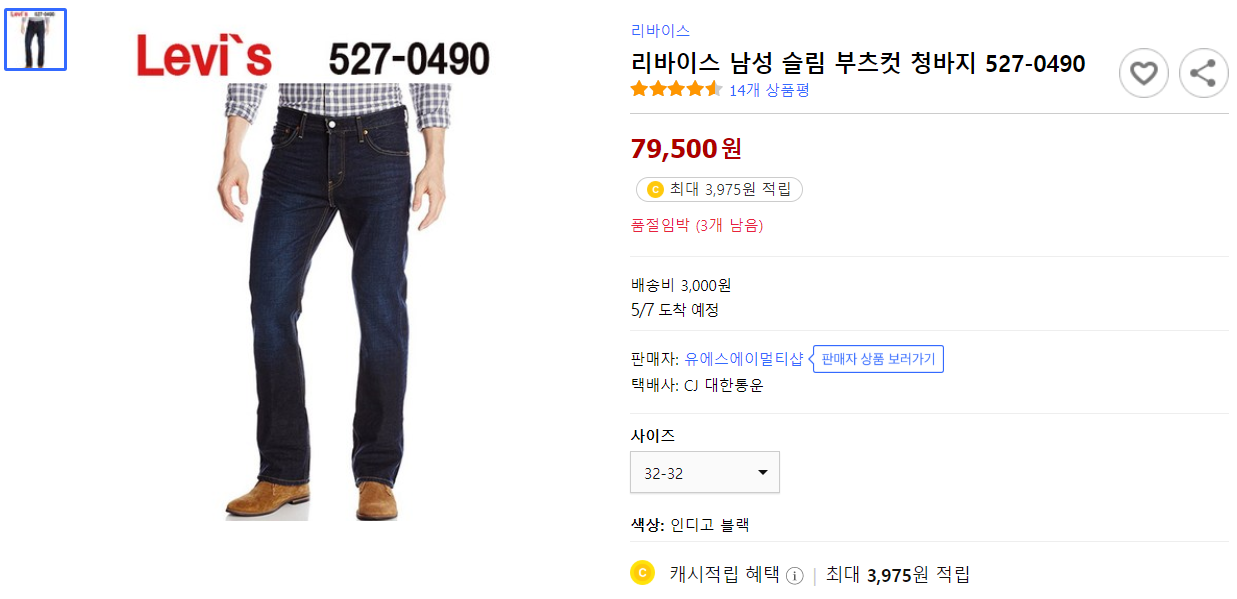Open cash reward info tooltip icon

(795, 574)
